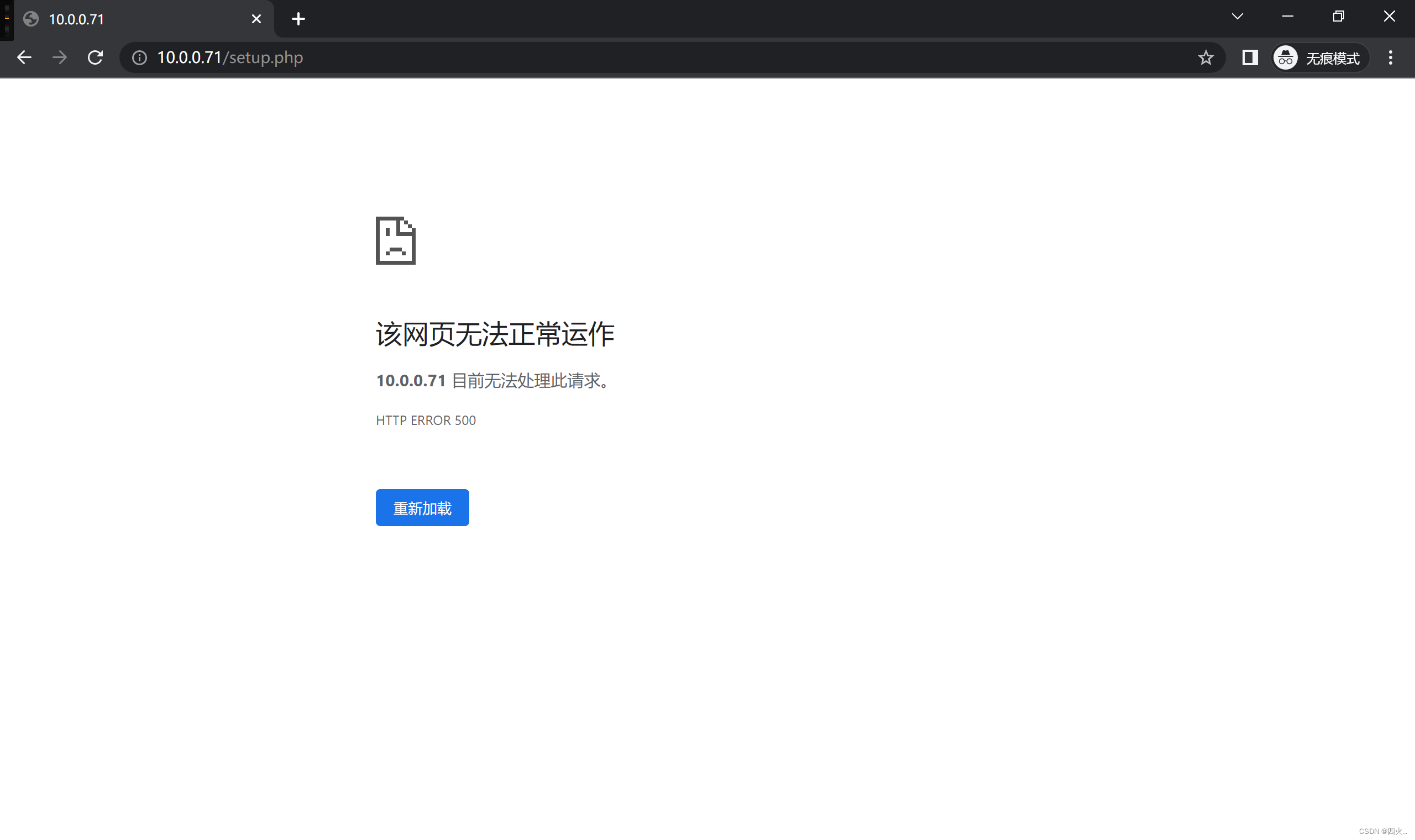Click the blue 重新加载 button
This screenshot has height=840, width=1415.
pos(422,508)
